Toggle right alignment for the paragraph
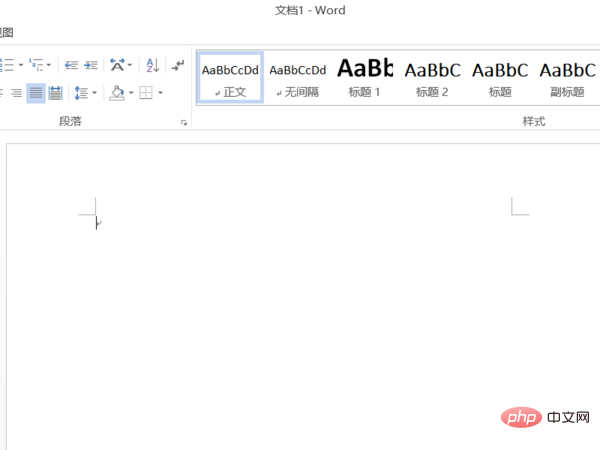 click(16, 93)
